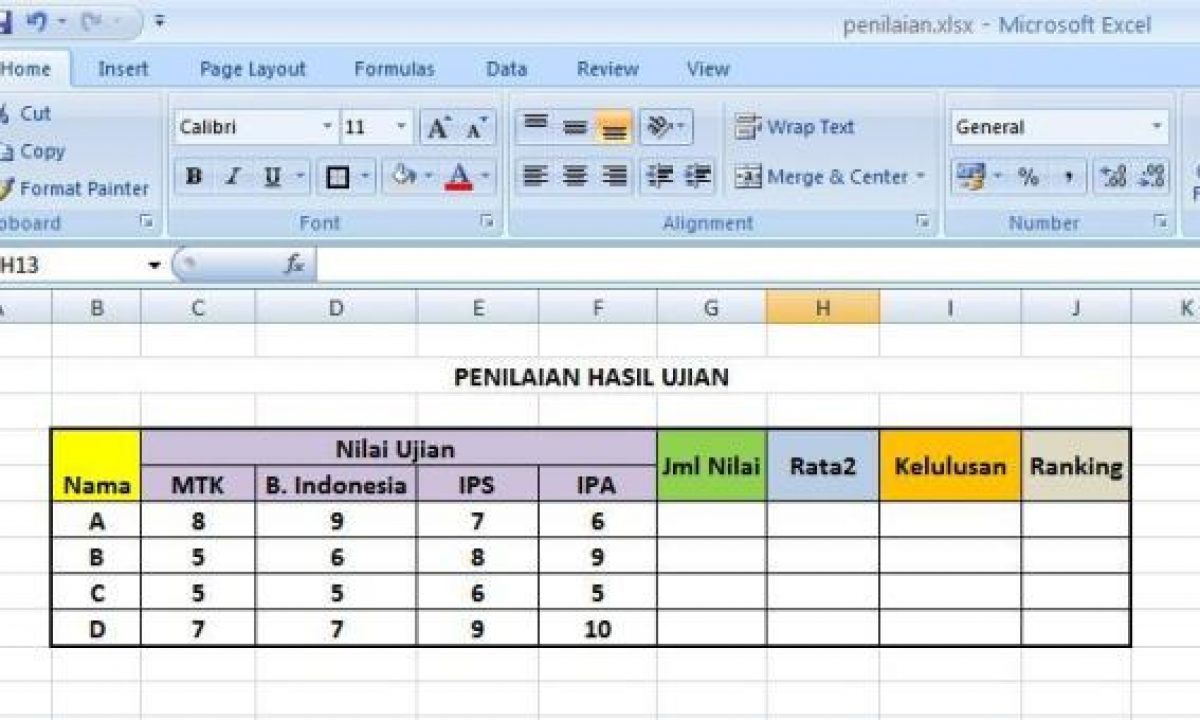Select the B. Indonesia header cell

pyautogui.click(x=336, y=485)
